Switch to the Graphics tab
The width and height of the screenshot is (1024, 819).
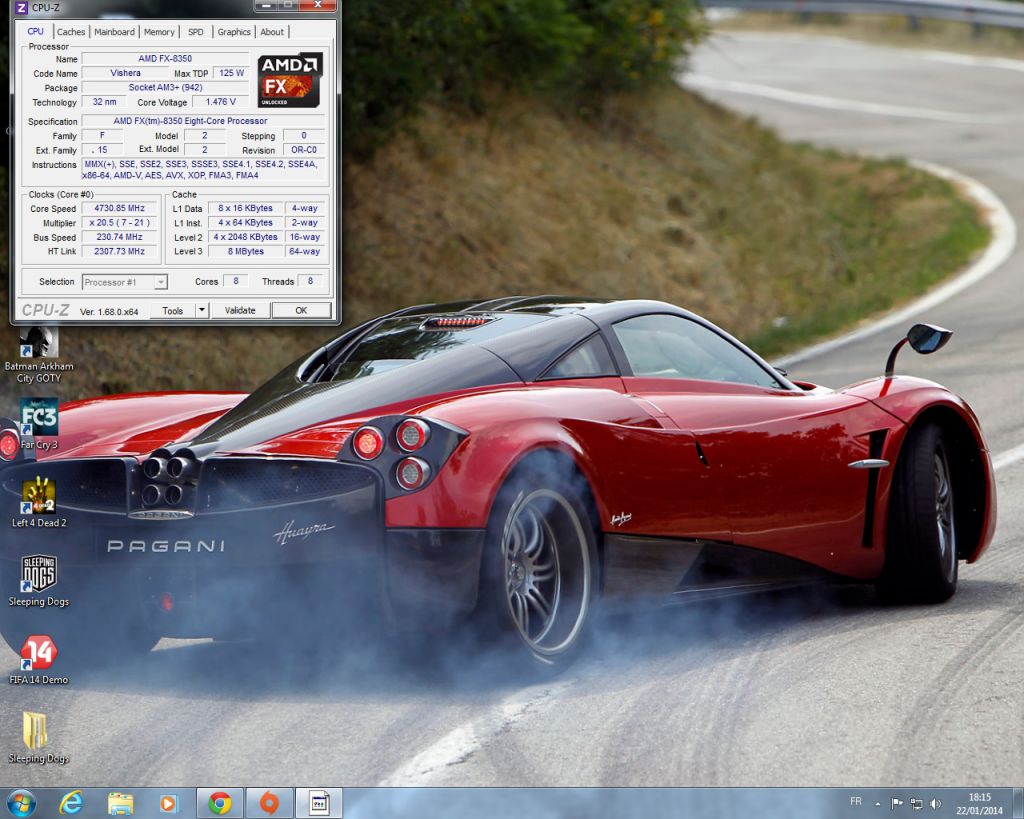(234, 31)
